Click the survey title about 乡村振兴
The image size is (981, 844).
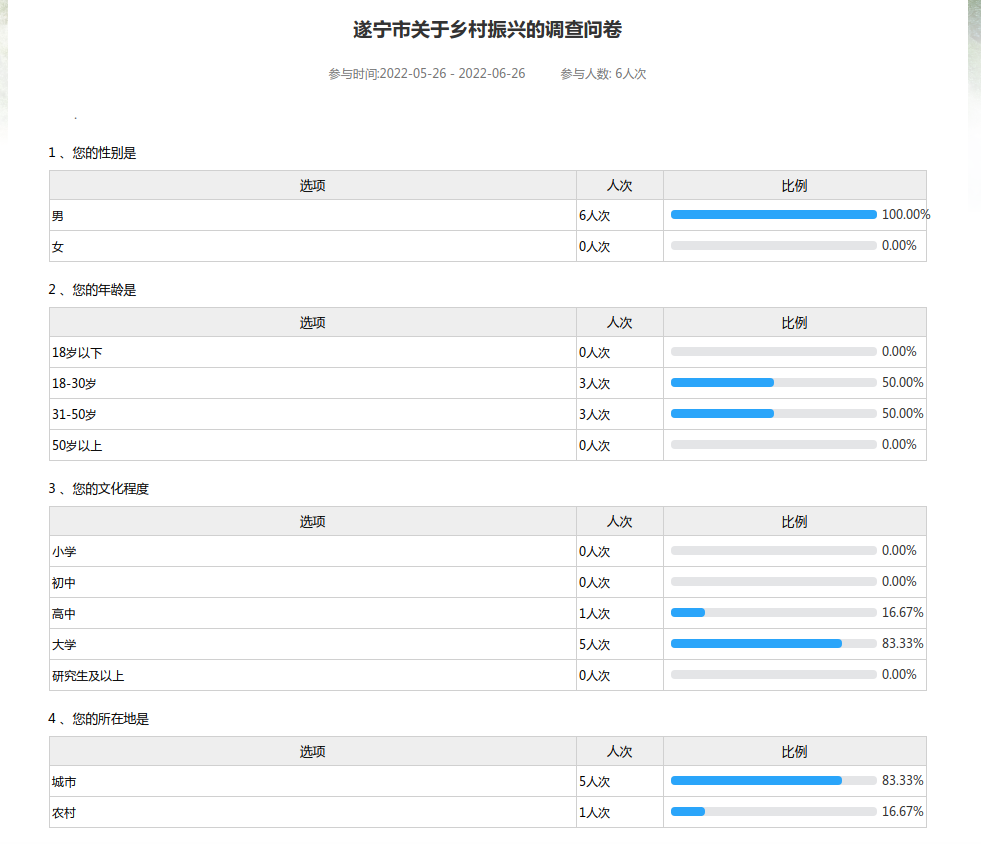click(x=487, y=30)
